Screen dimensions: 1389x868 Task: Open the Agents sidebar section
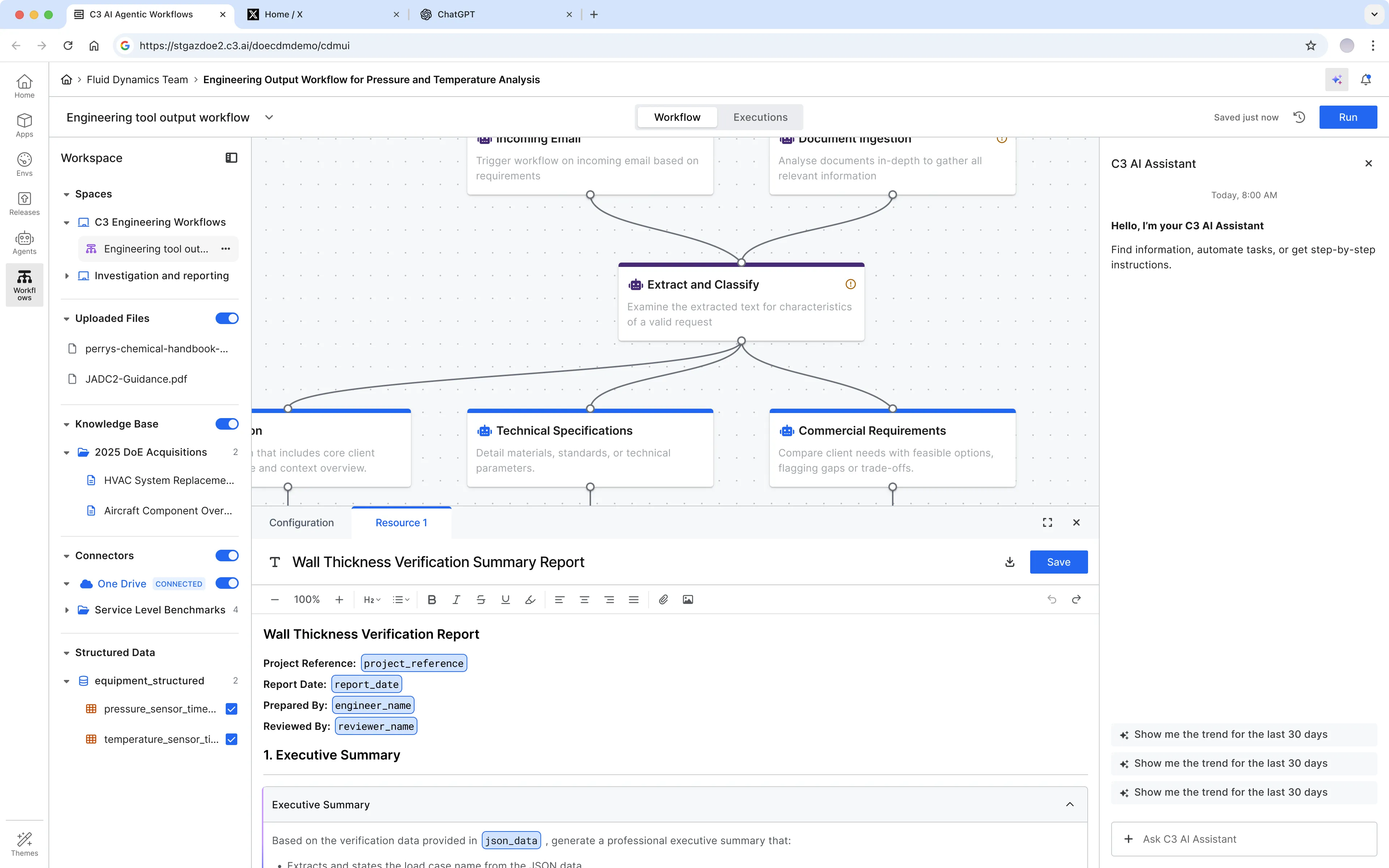tap(24, 242)
